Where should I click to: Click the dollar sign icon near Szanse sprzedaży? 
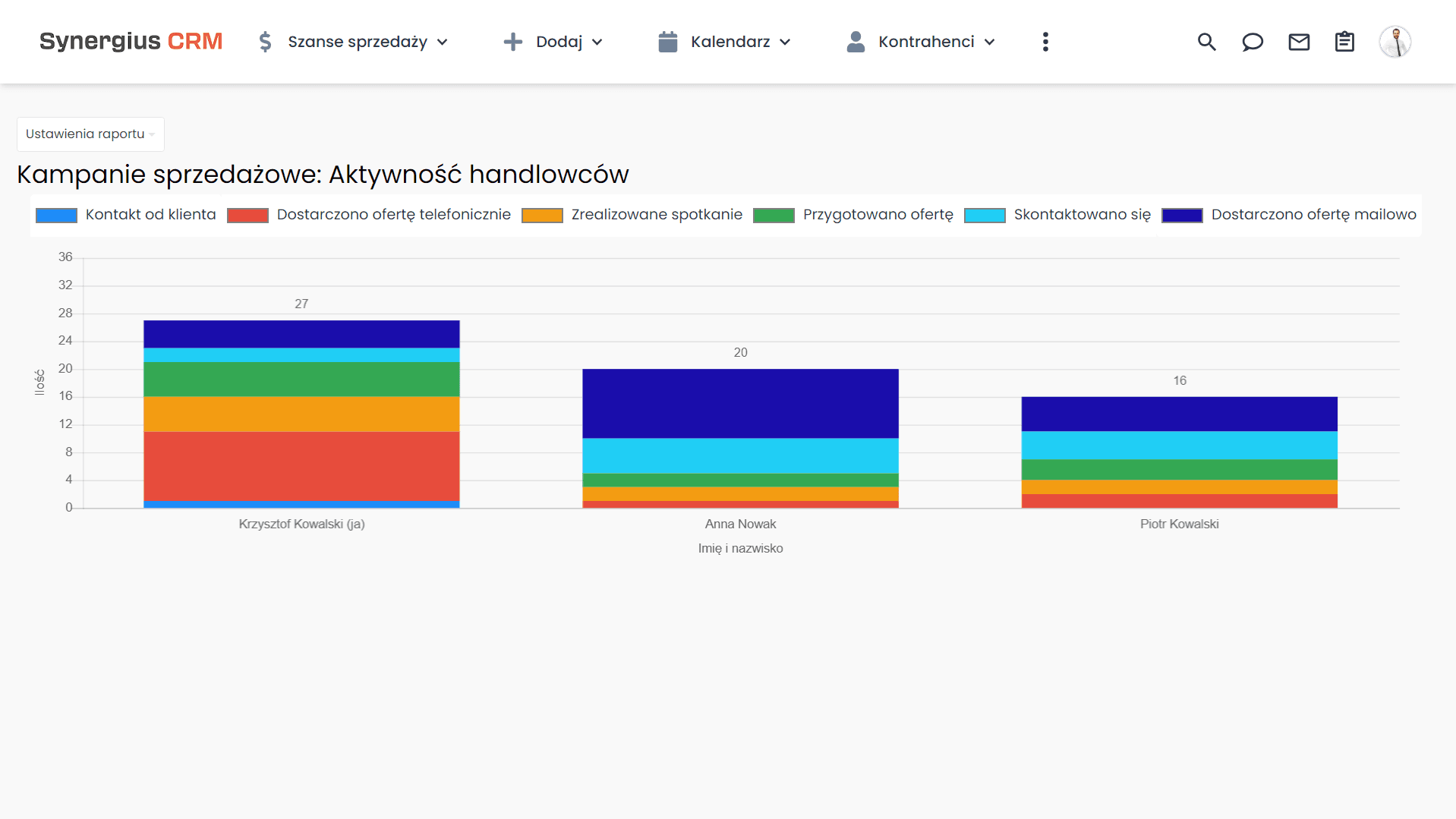[x=265, y=42]
